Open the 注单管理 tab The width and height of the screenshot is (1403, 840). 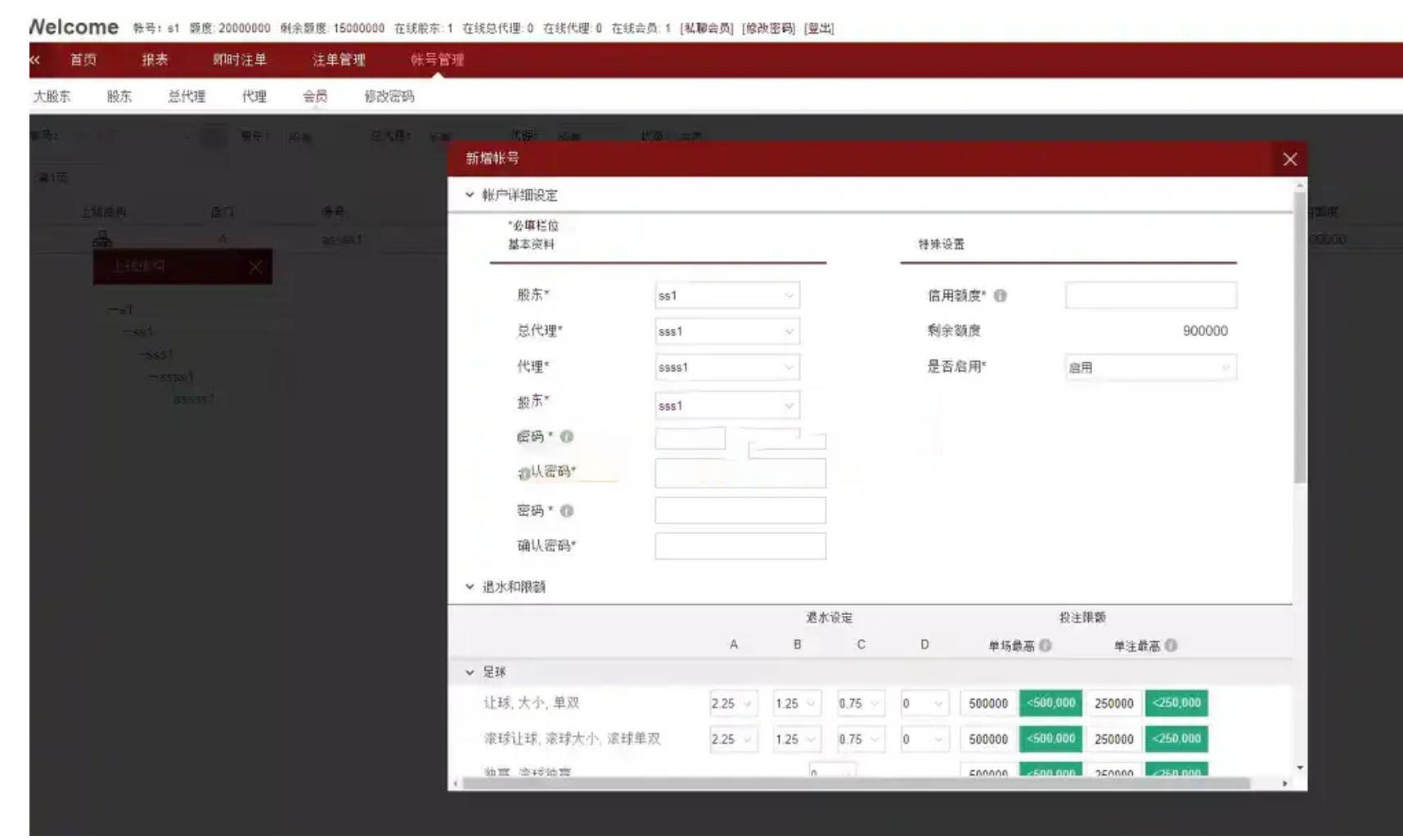tap(339, 60)
